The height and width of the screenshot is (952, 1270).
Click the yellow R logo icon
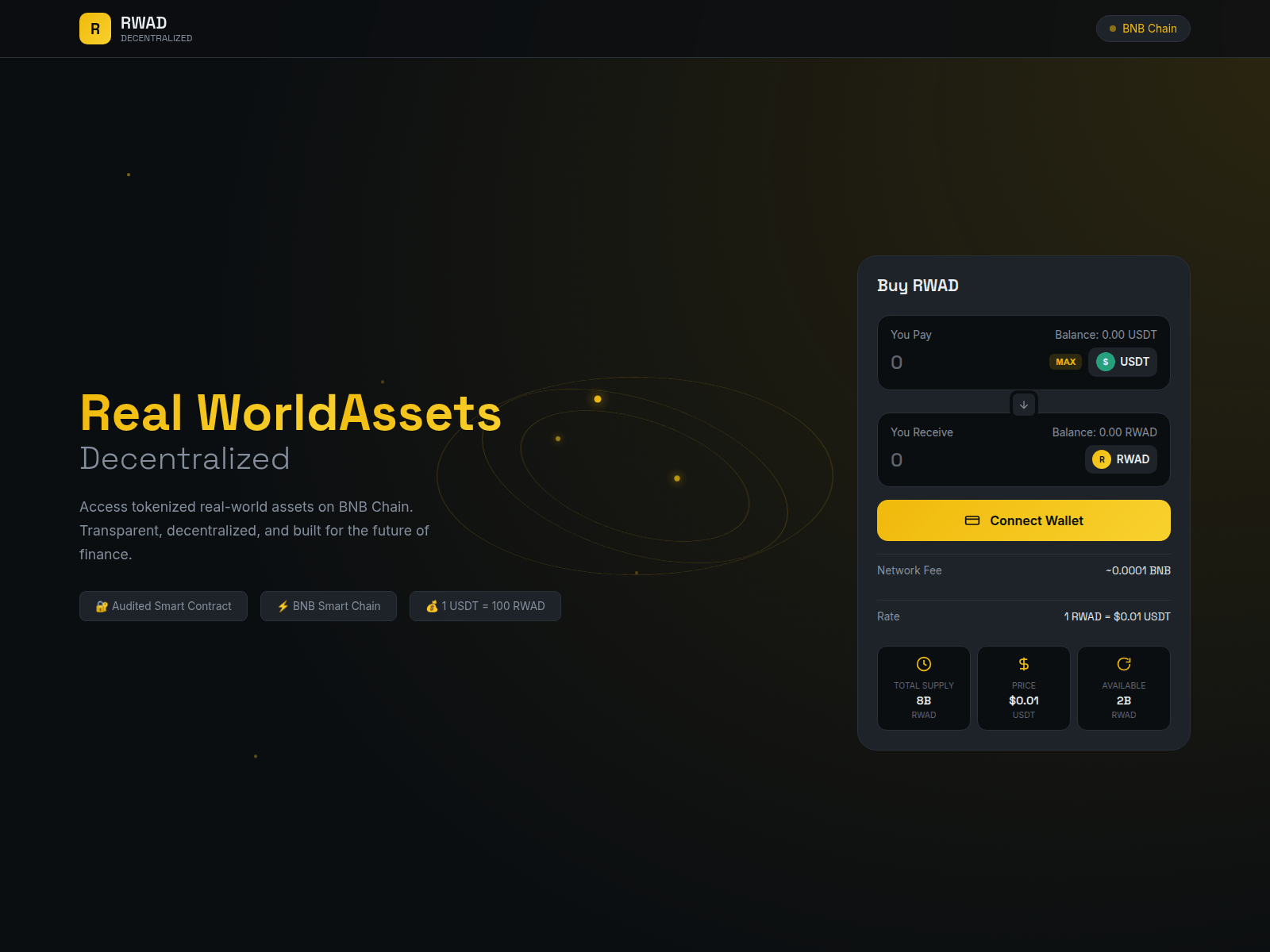click(95, 29)
